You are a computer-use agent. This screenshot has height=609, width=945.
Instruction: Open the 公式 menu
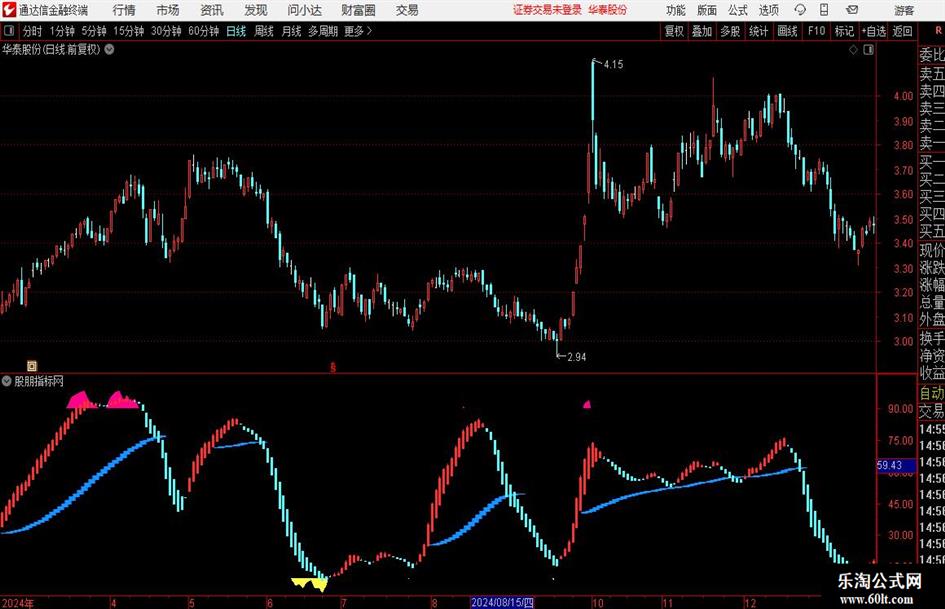737,10
